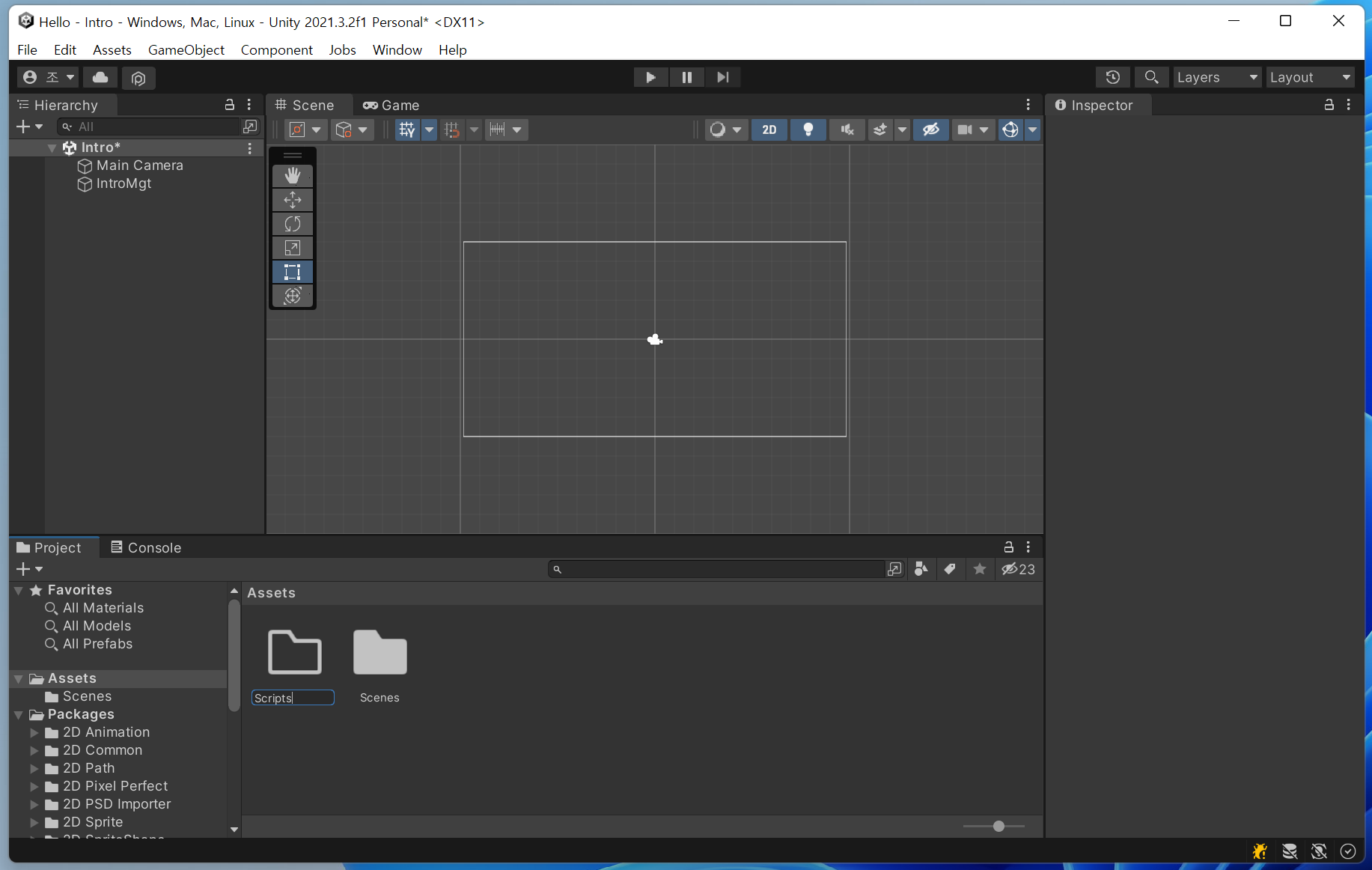
Task: Open the draw mode shading dropdown
Action: click(x=725, y=130)
